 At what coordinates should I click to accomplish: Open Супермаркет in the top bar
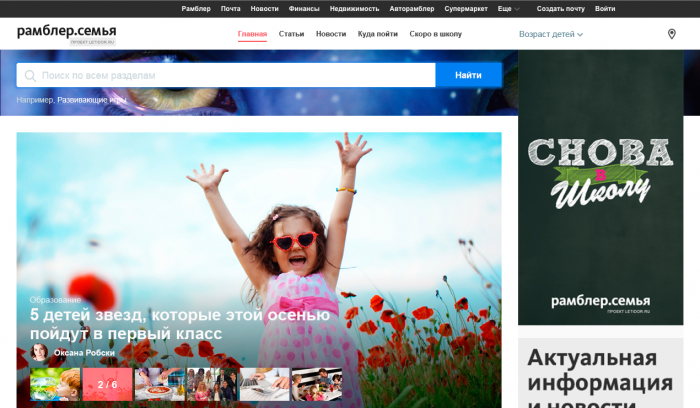466,8
